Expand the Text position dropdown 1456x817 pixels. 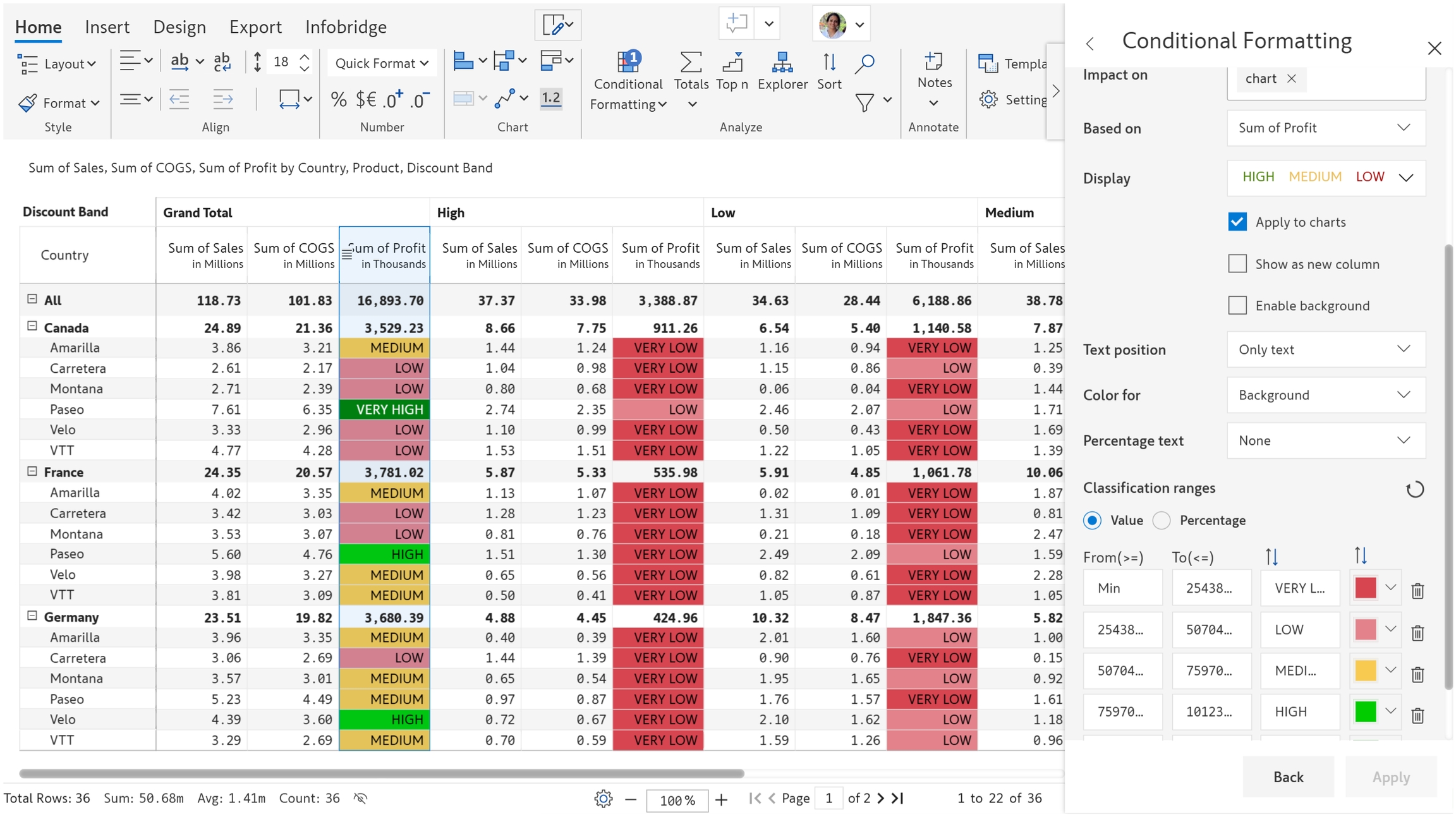click(1326, 349)
